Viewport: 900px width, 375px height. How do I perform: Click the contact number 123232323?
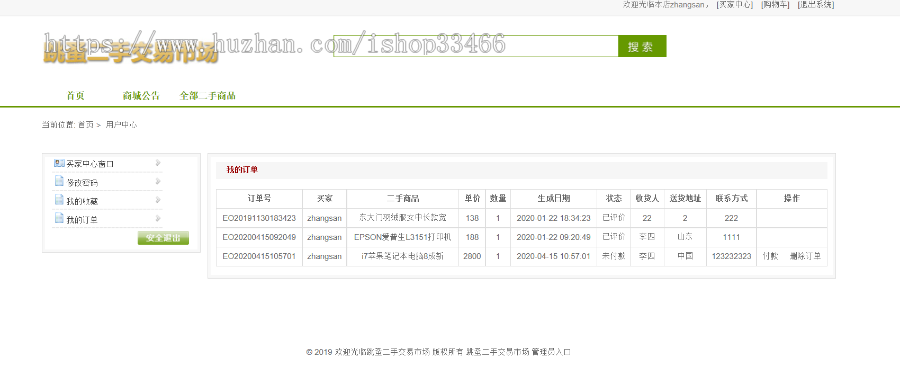pos(731,256)
